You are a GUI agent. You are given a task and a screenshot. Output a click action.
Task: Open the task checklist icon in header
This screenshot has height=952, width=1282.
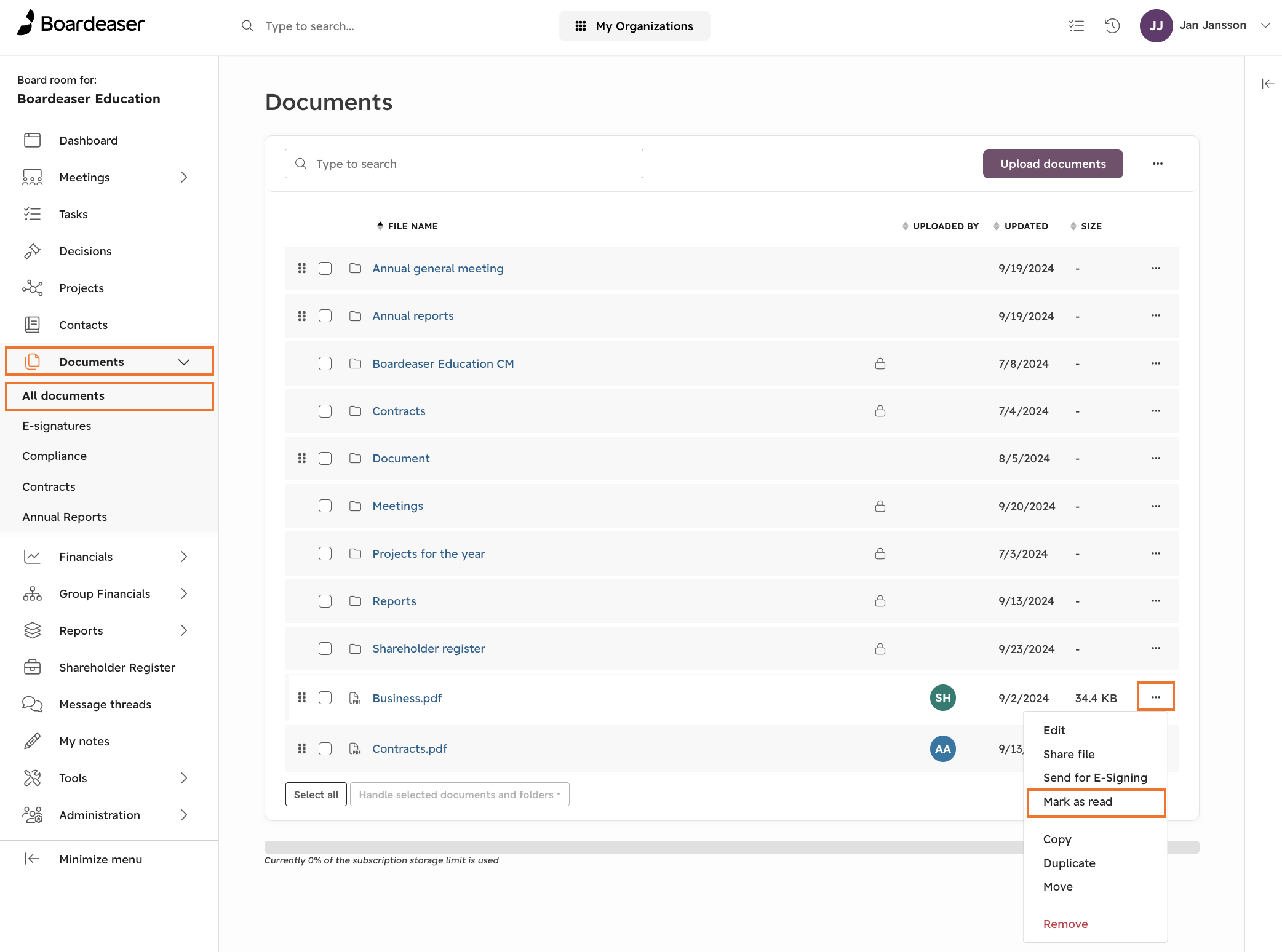(1076, 26)
